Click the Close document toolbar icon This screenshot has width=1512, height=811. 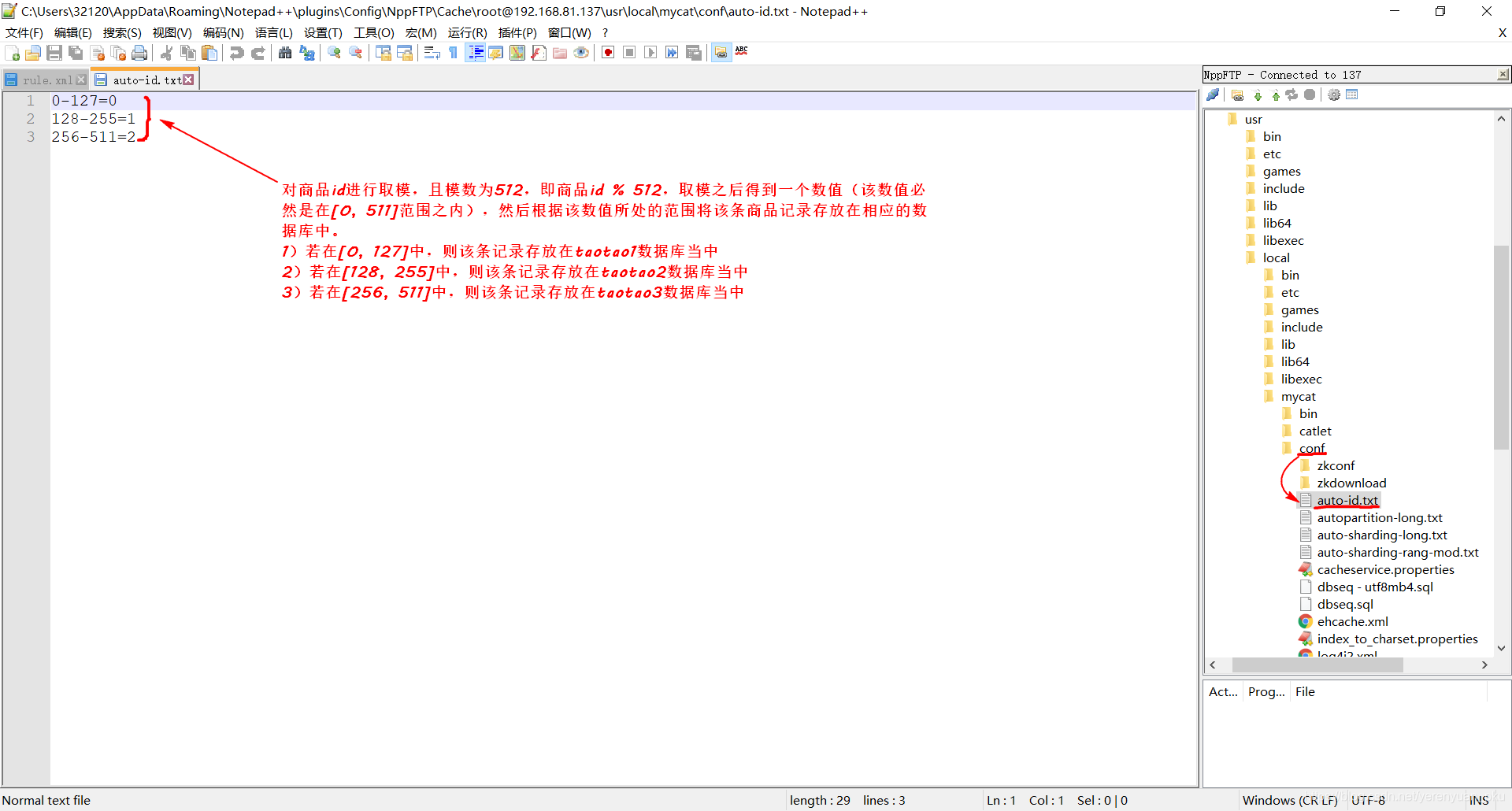click(98, 53)
